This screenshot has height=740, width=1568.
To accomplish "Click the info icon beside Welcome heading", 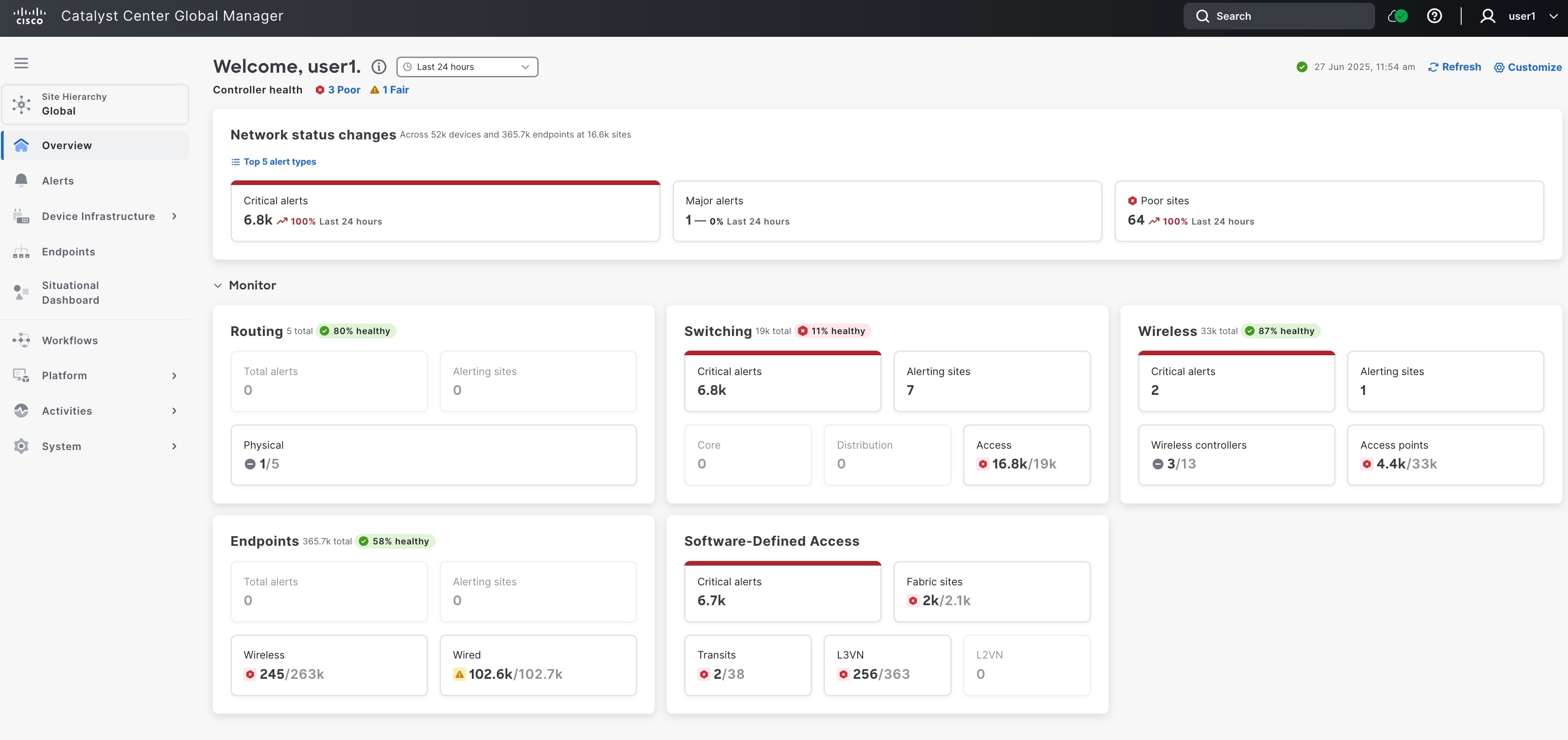I will tap(378, 67).
